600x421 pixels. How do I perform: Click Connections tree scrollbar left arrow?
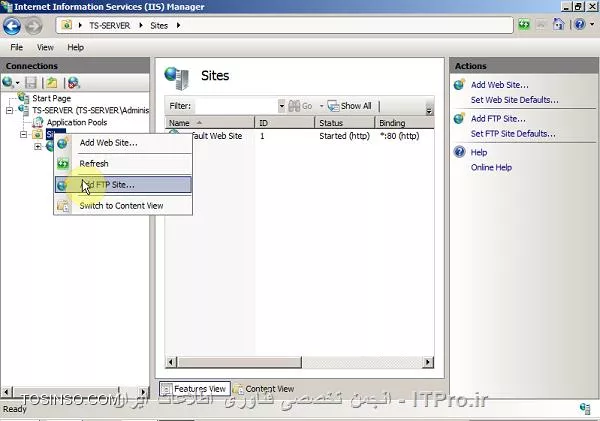tap(6, 392)
